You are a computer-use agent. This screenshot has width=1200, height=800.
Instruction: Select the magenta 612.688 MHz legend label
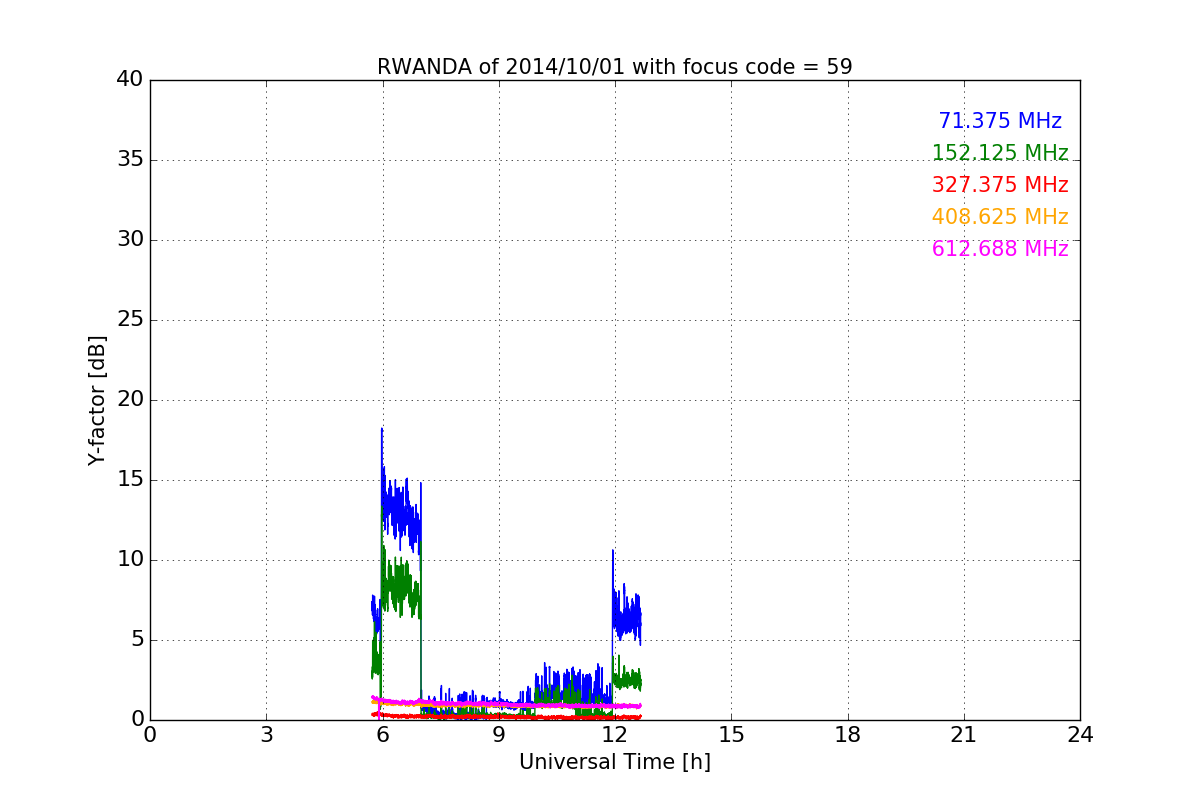click(1000, 249)
